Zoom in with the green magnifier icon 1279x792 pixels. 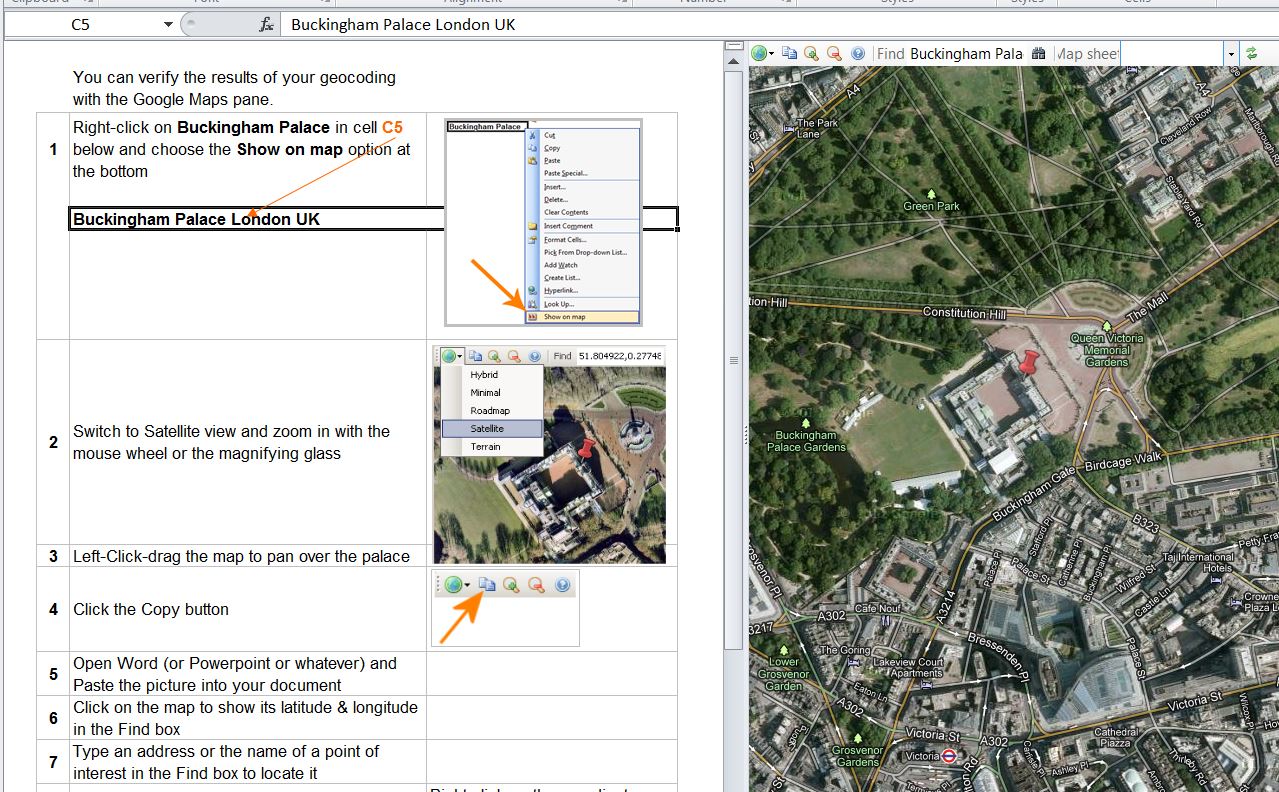(x=811, y=54)
